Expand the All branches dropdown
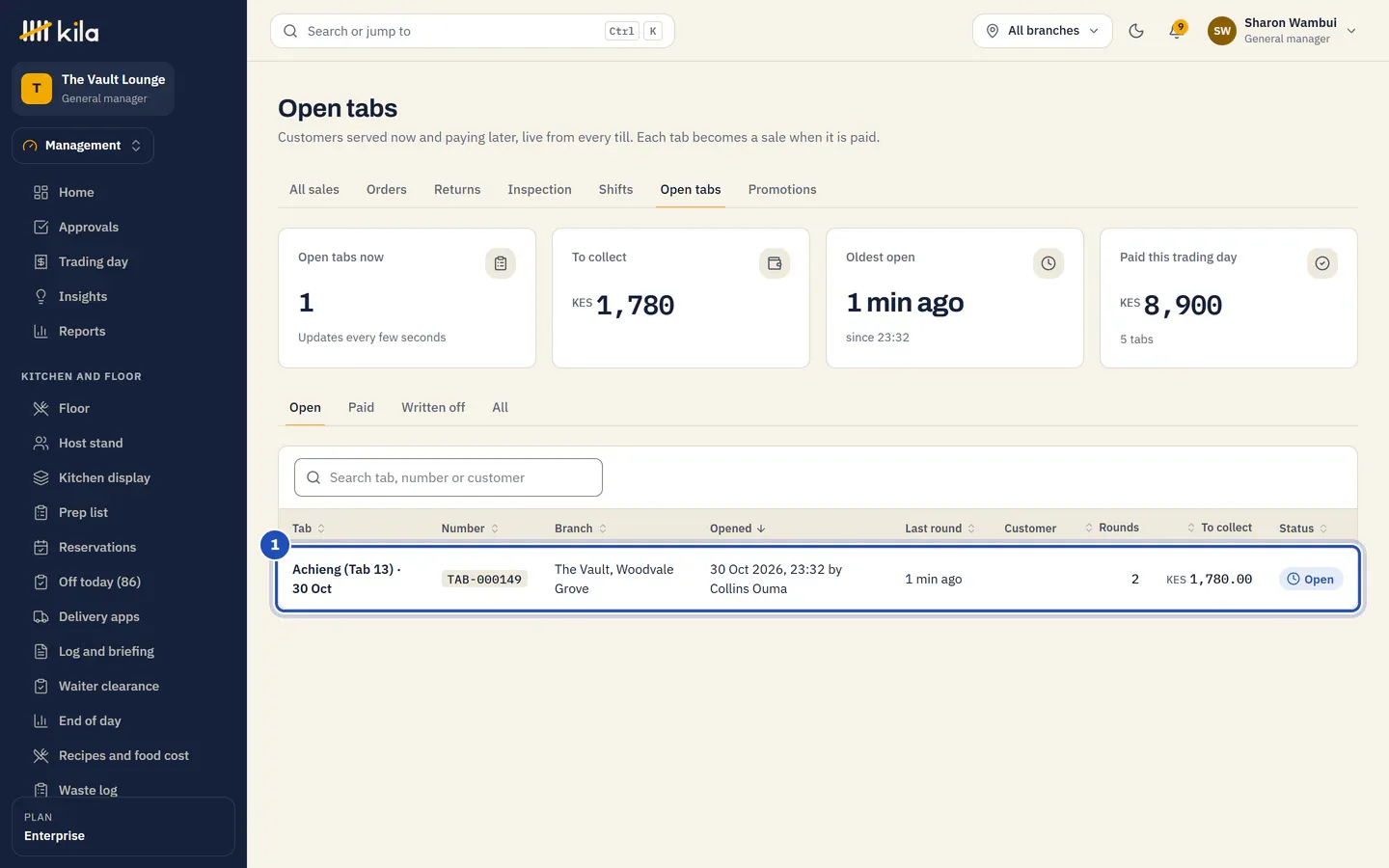1389x868 pixels. pos(1042,31)
